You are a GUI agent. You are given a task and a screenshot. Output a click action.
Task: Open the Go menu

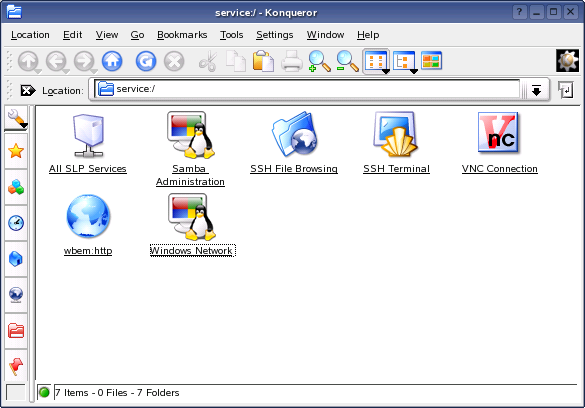point(137,35)
